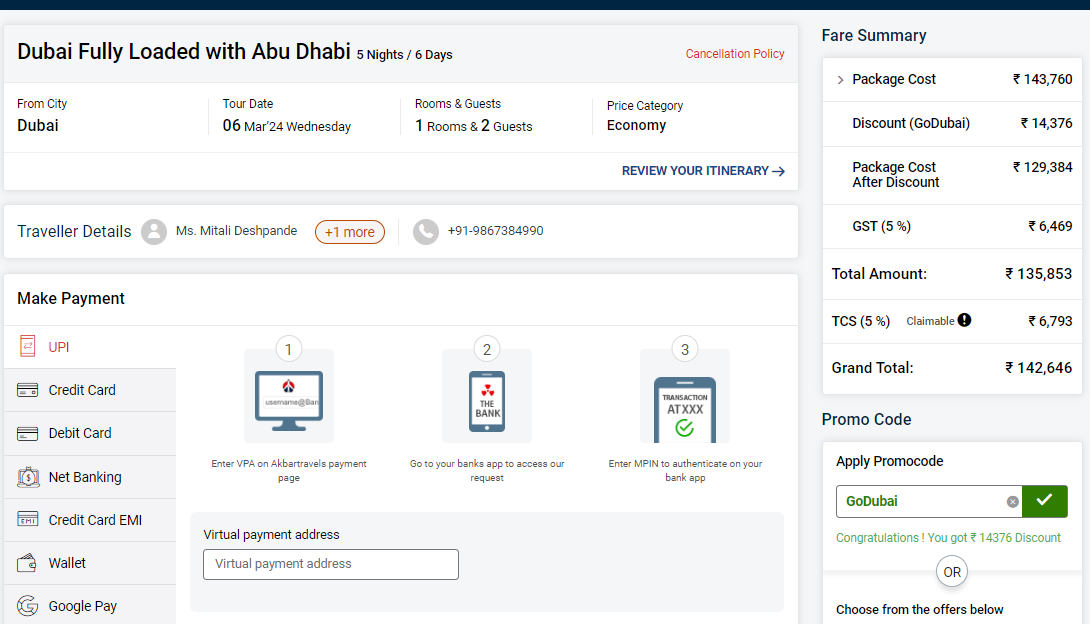Expand the Package Cost breakdown
This screenshot has width=1090, height=624.
(840, 80)
